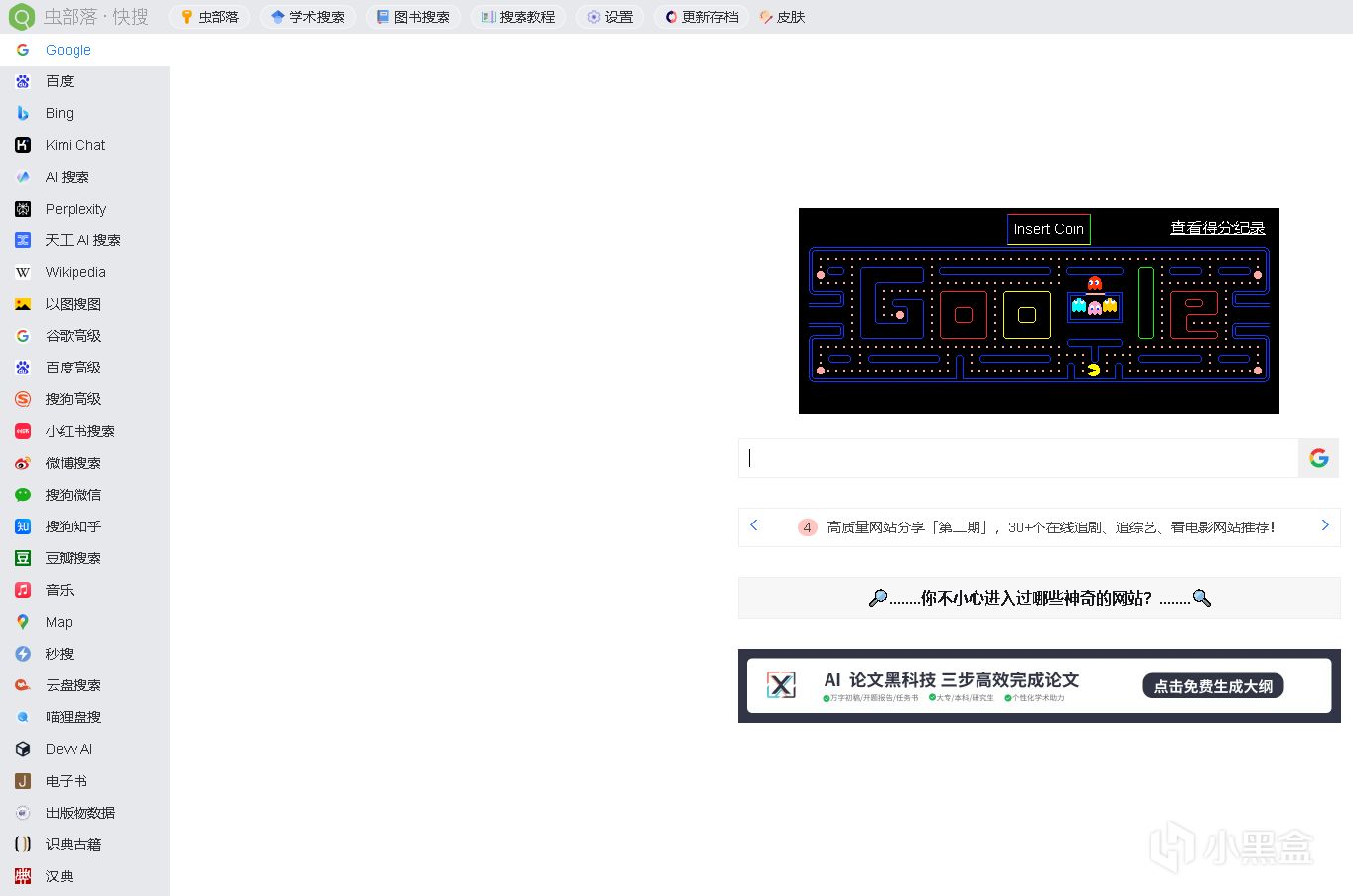Select the Sogou icon beside 搜狗高级
Viewport: 1353px width, 896px height.
pyautogui.click(x=23, y=399)
